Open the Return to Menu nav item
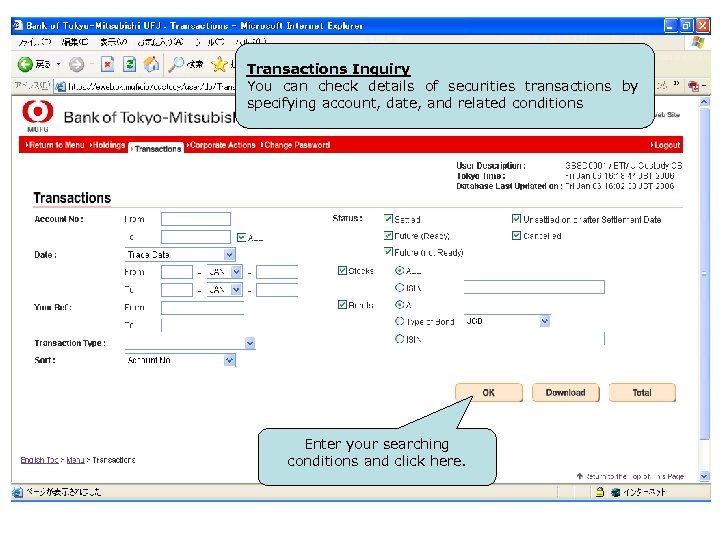Viewport: 720px width, 540px height. pyautogui.click(x=55, y=145)
